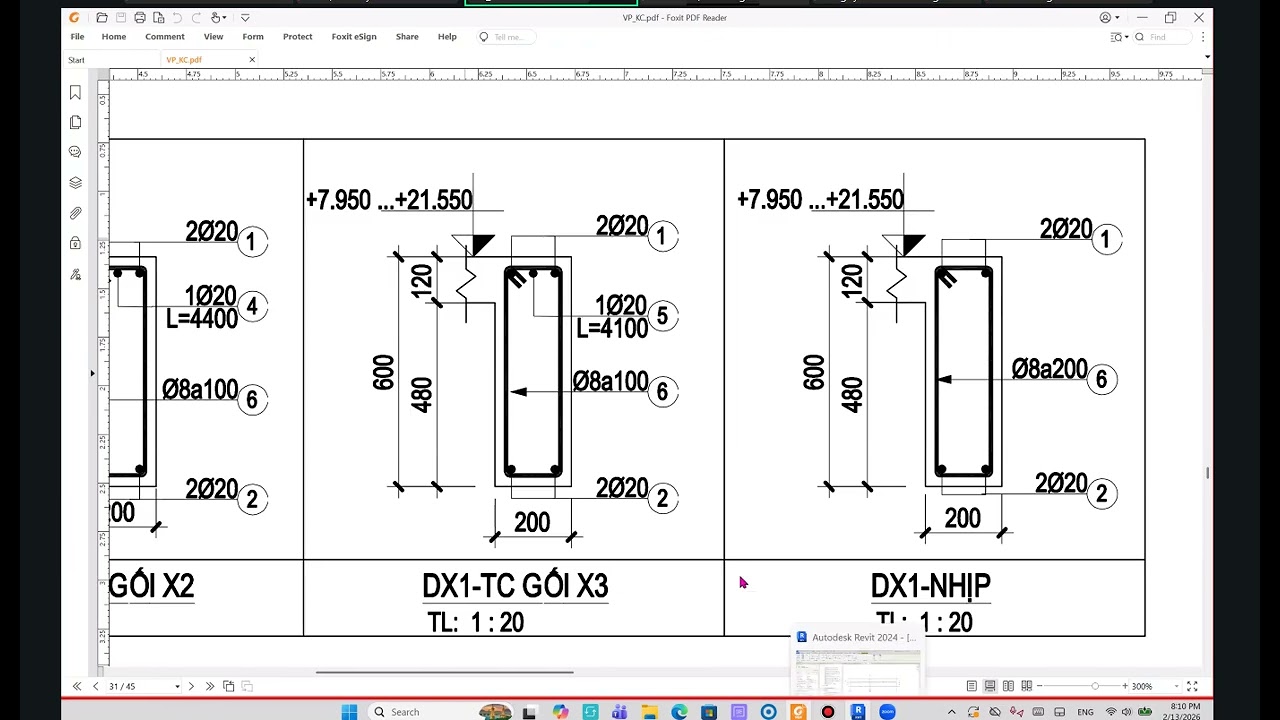Select Single Page view mode

972,686
